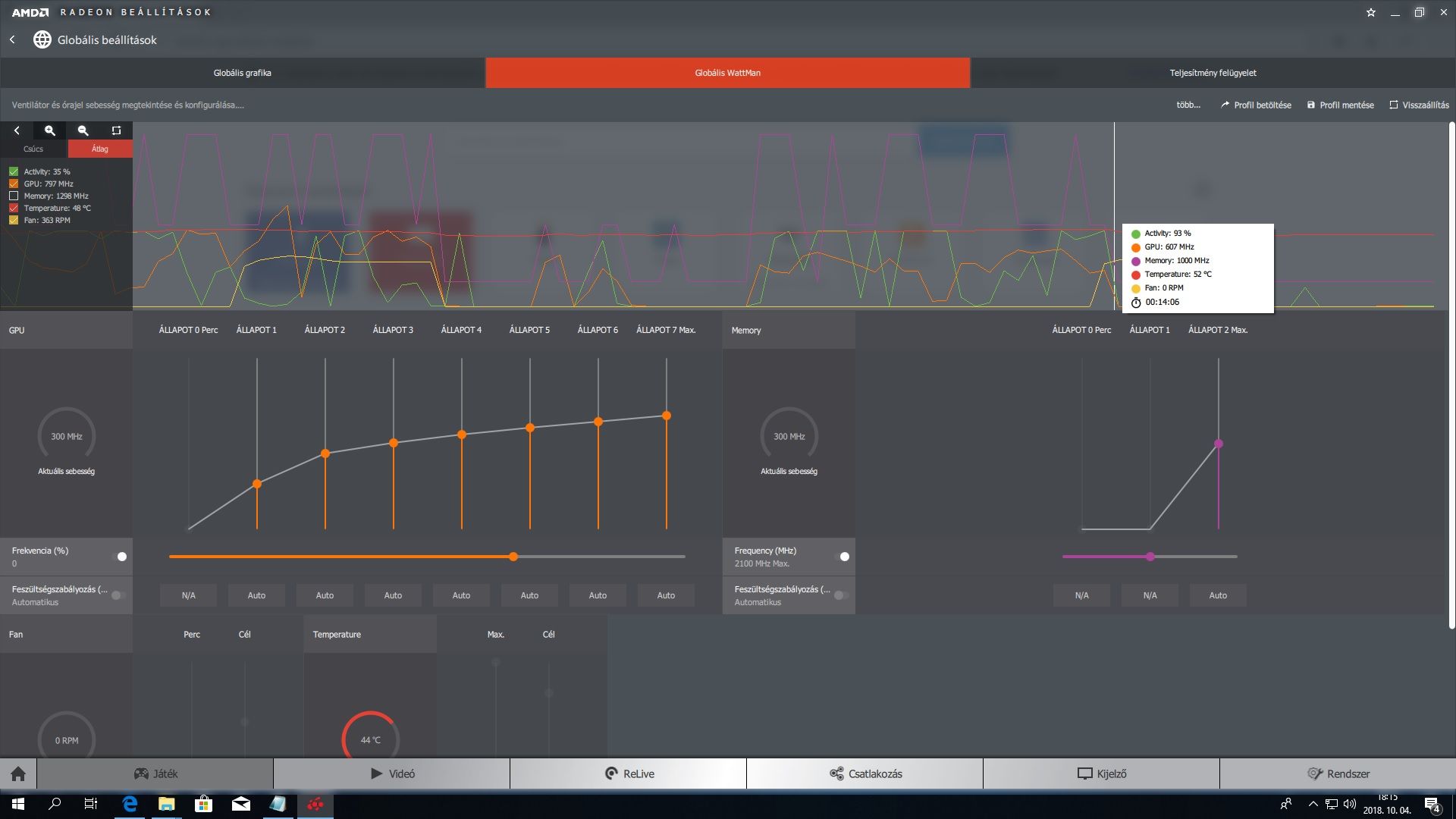Open the Videó section
The width and height of the screenshot is (1456, 819).
pos(392,773)
